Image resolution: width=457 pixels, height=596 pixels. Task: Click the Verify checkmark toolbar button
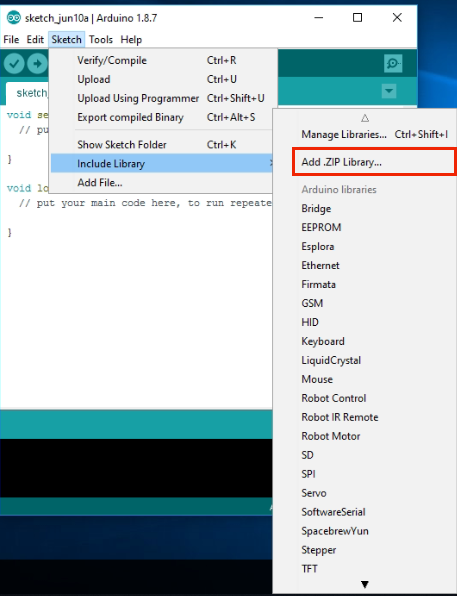point(14,63)
